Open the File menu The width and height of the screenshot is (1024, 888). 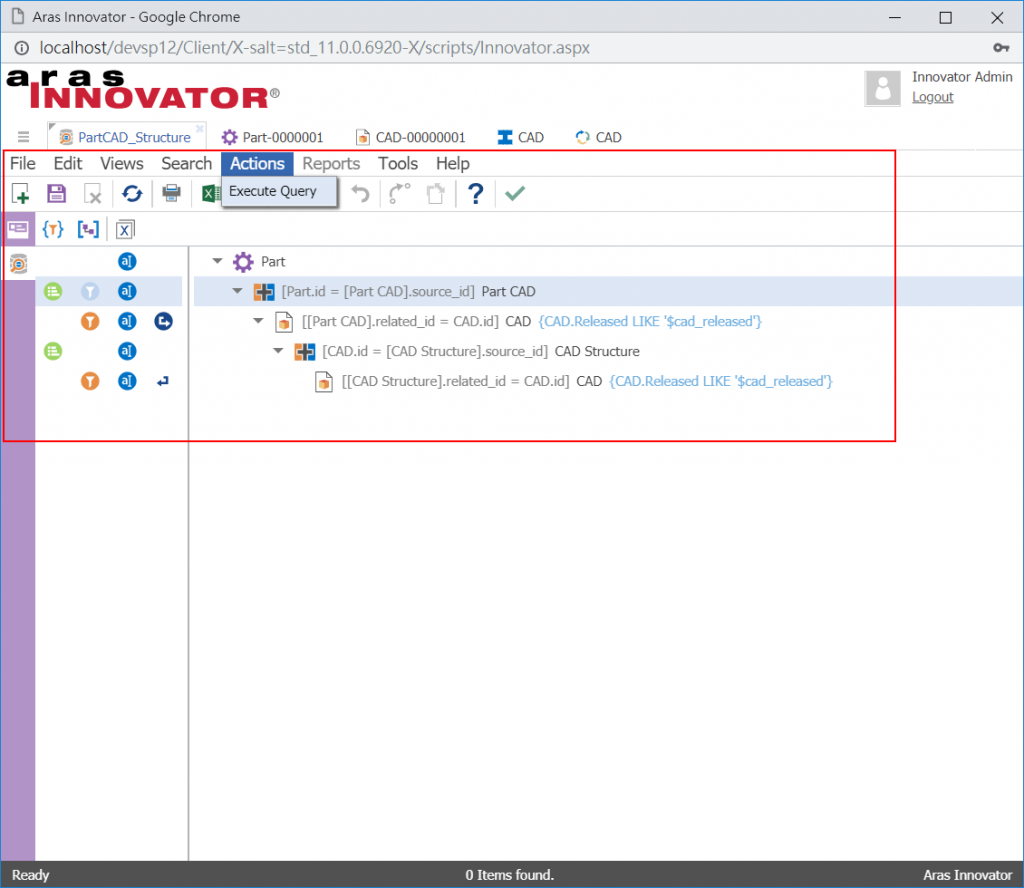(23, 163)
